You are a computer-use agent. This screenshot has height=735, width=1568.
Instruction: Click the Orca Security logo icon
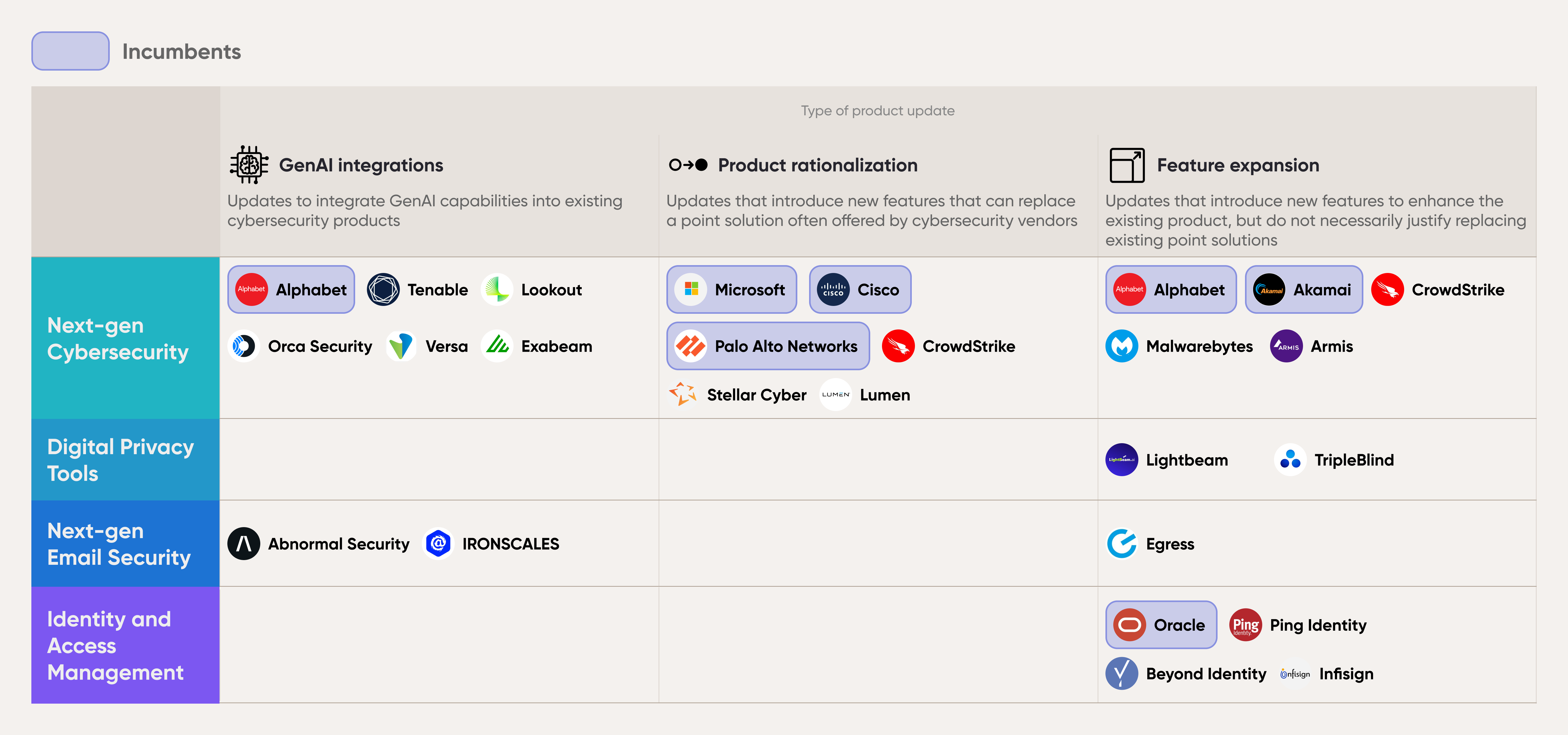point(244,346)
